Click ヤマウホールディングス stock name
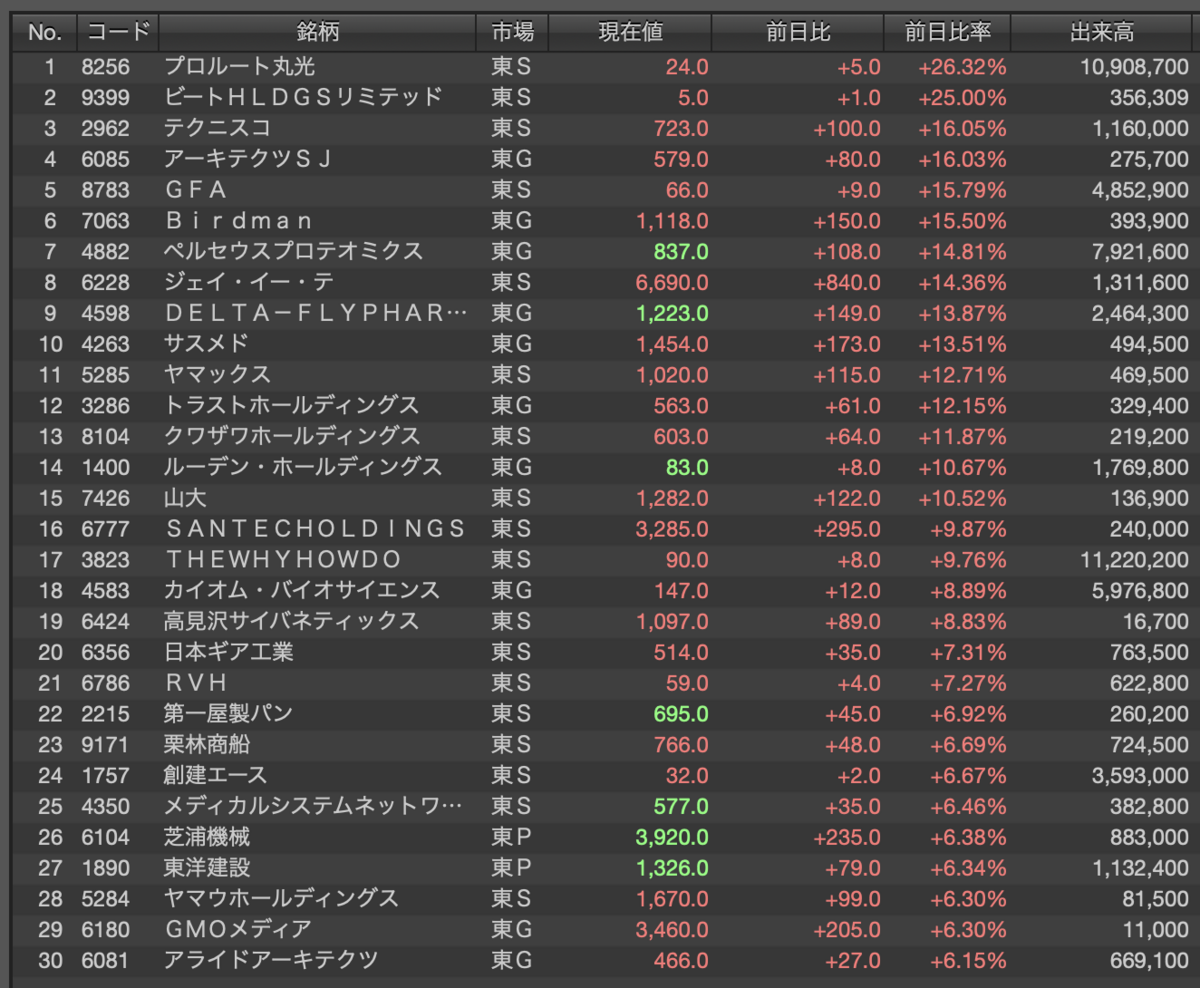1200x988 pixels. pyautogui.click(x=281, y=898)
